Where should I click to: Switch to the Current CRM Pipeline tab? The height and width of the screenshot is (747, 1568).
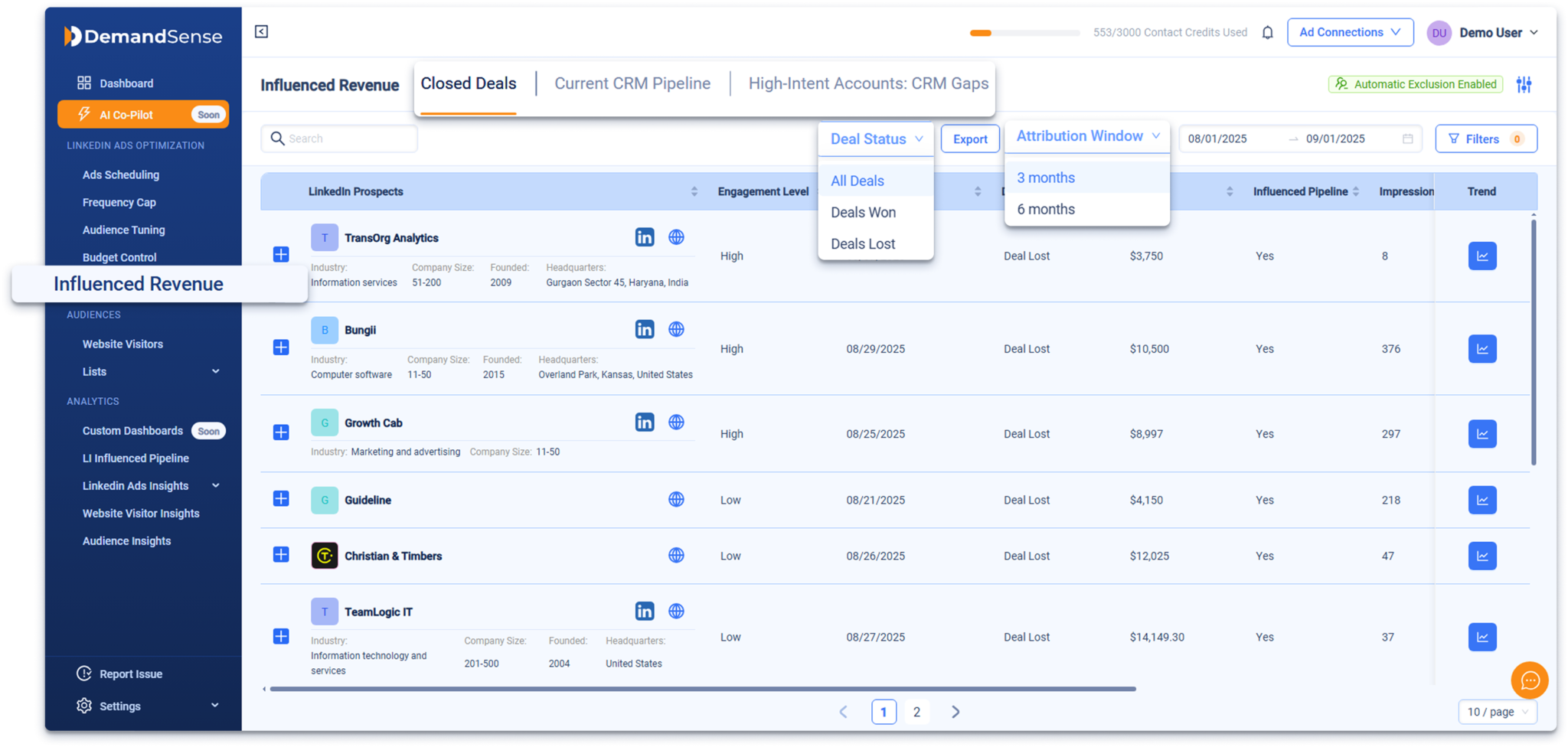coord(632,83)
